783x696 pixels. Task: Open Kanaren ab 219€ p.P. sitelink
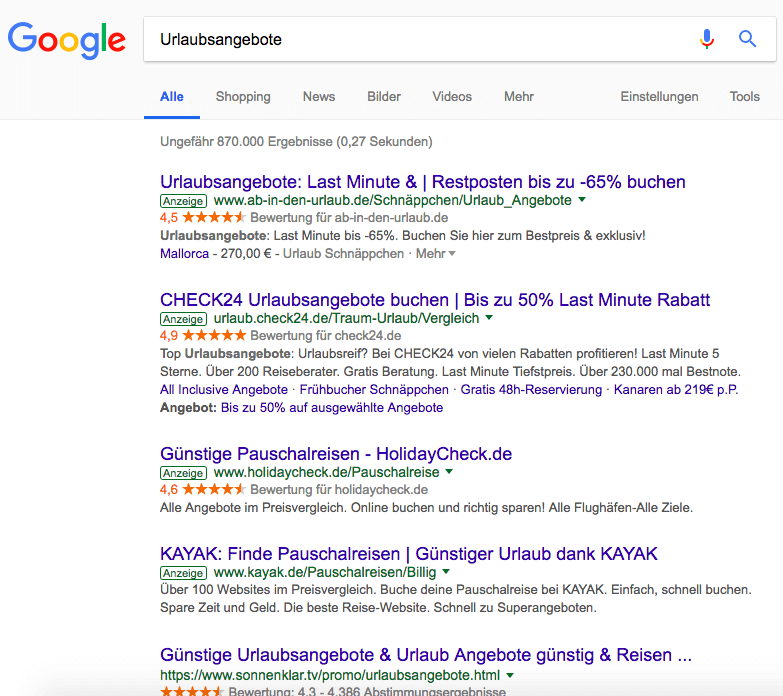[x=676, y=389]
